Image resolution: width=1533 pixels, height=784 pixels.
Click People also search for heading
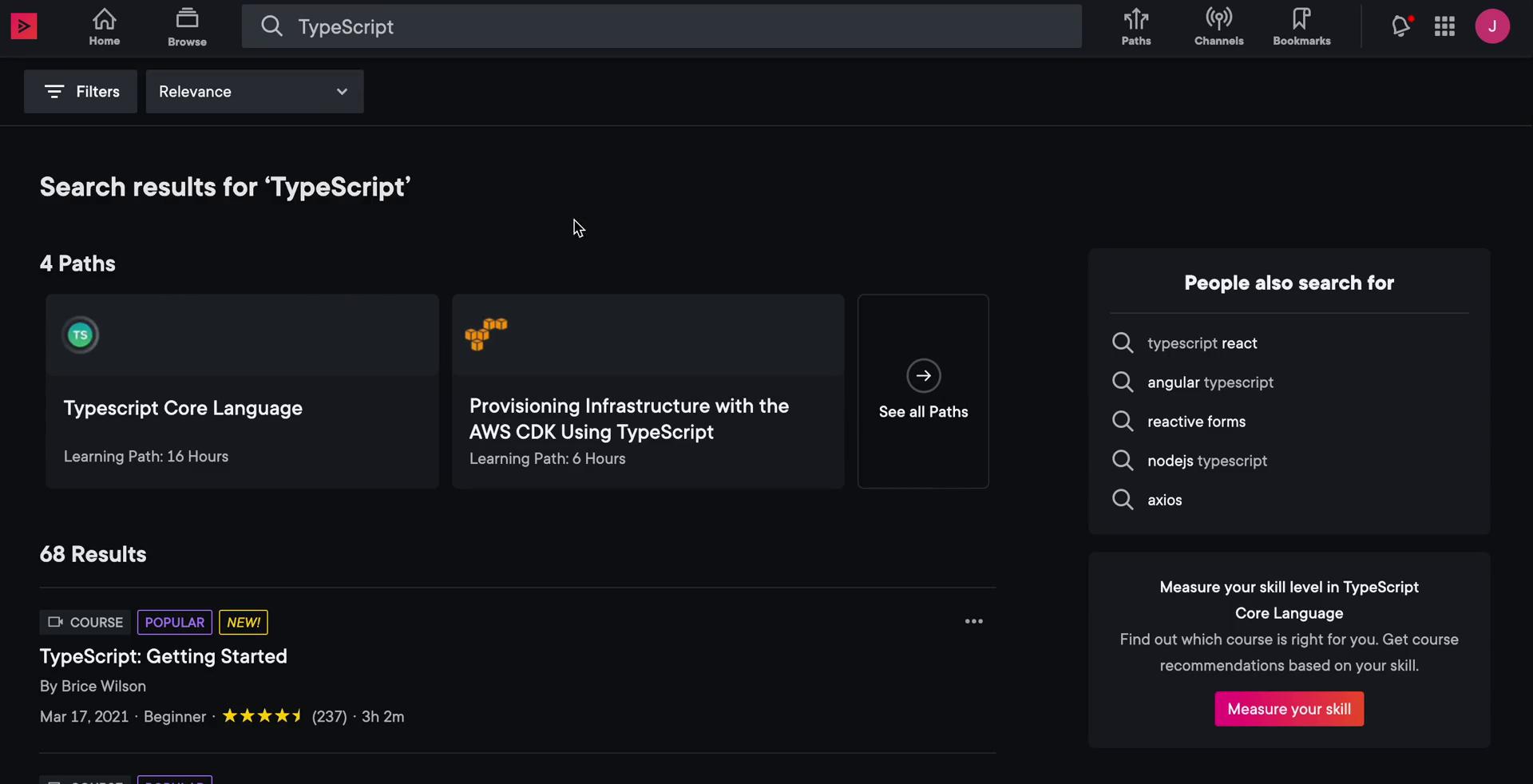tap(1289, 283)
